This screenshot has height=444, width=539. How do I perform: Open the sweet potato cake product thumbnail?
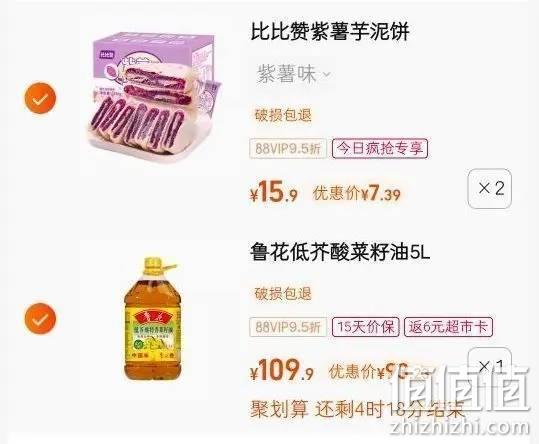pos(151,98)
